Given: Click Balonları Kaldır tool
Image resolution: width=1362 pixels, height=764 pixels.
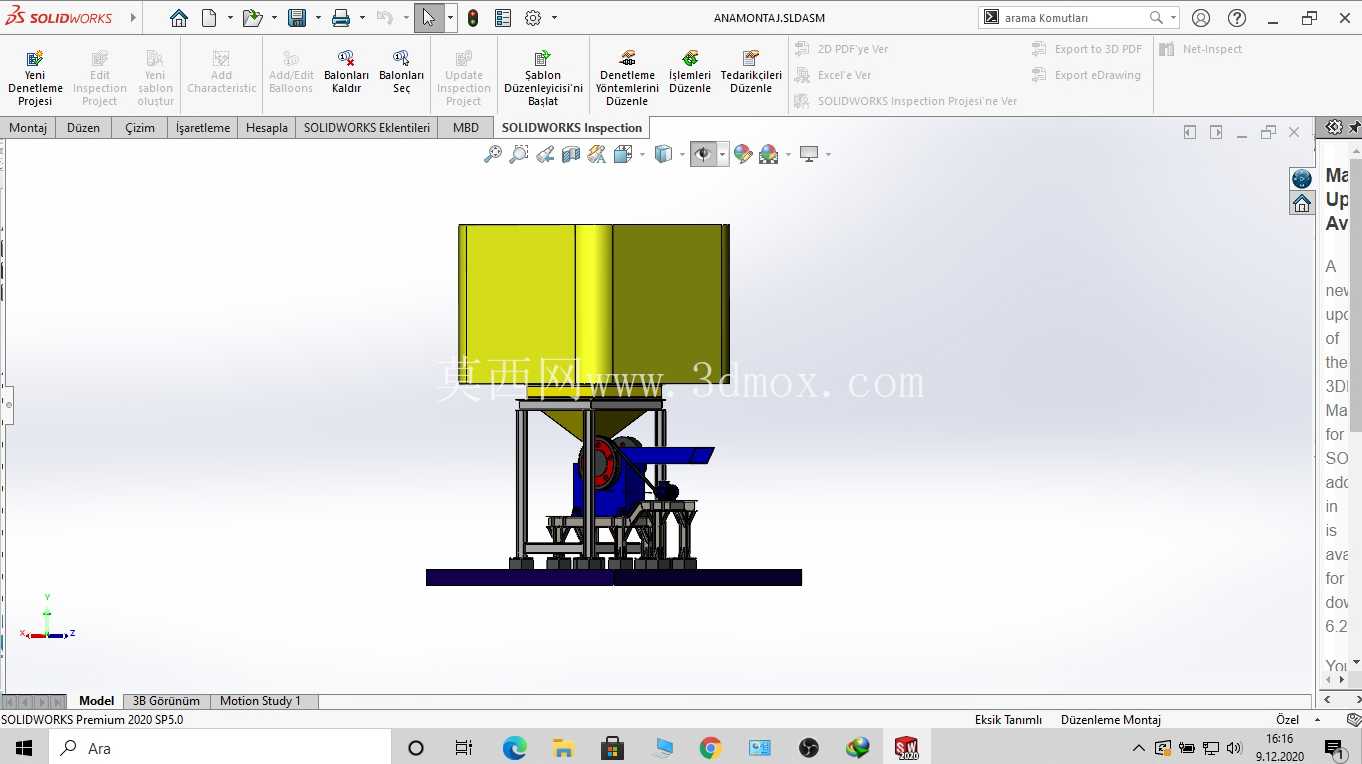Looking at the screenshot, I should [346, 72].
